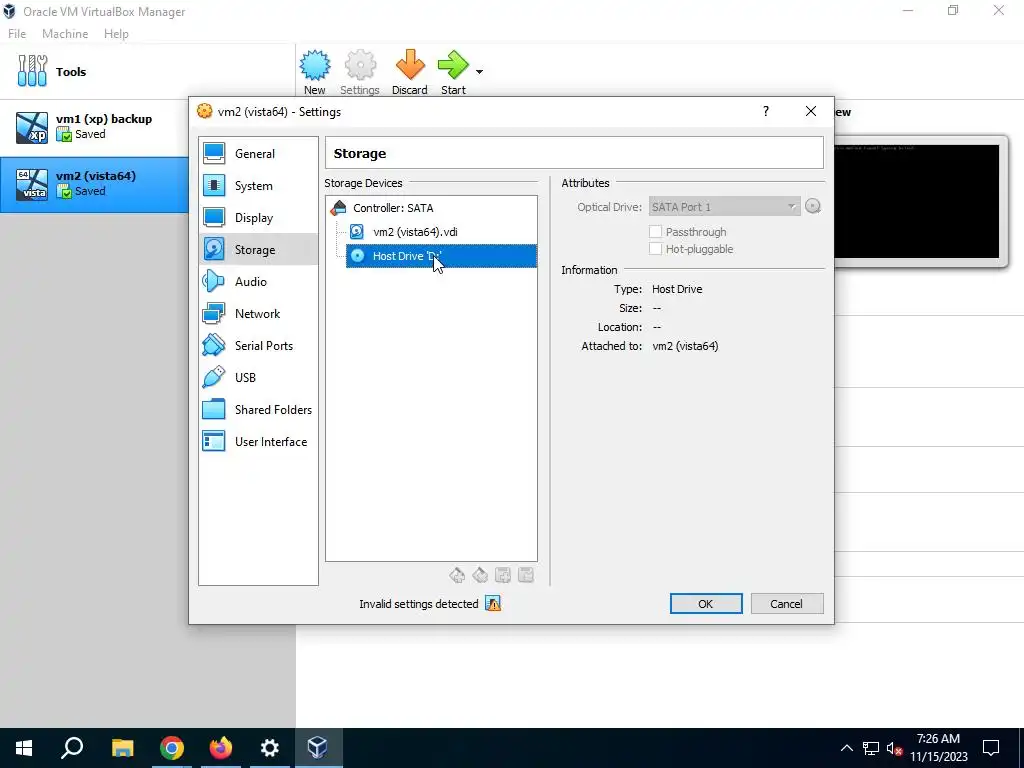
Task: Open the USB settings category
Action: [x=258, y=377]
